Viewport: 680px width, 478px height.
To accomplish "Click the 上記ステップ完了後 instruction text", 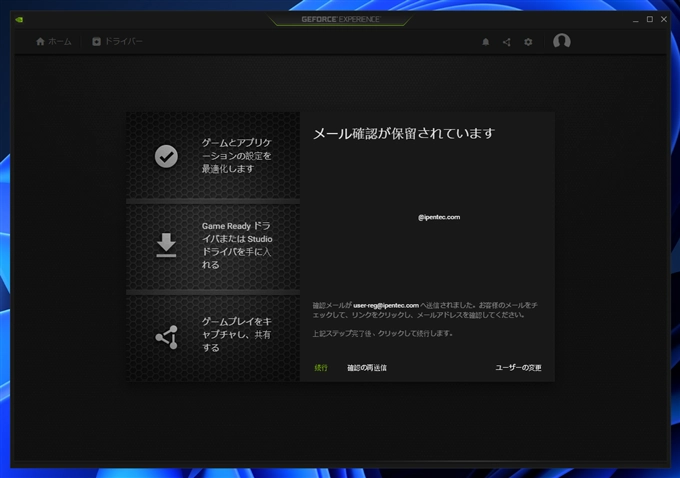I will [x=382, y=334].
